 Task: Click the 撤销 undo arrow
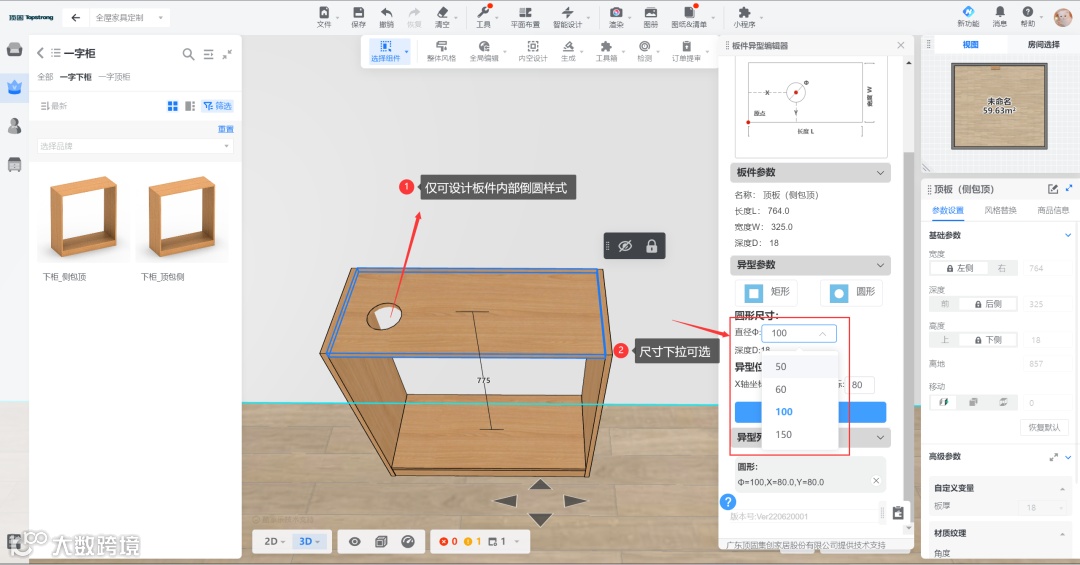(x=386, y=12)
